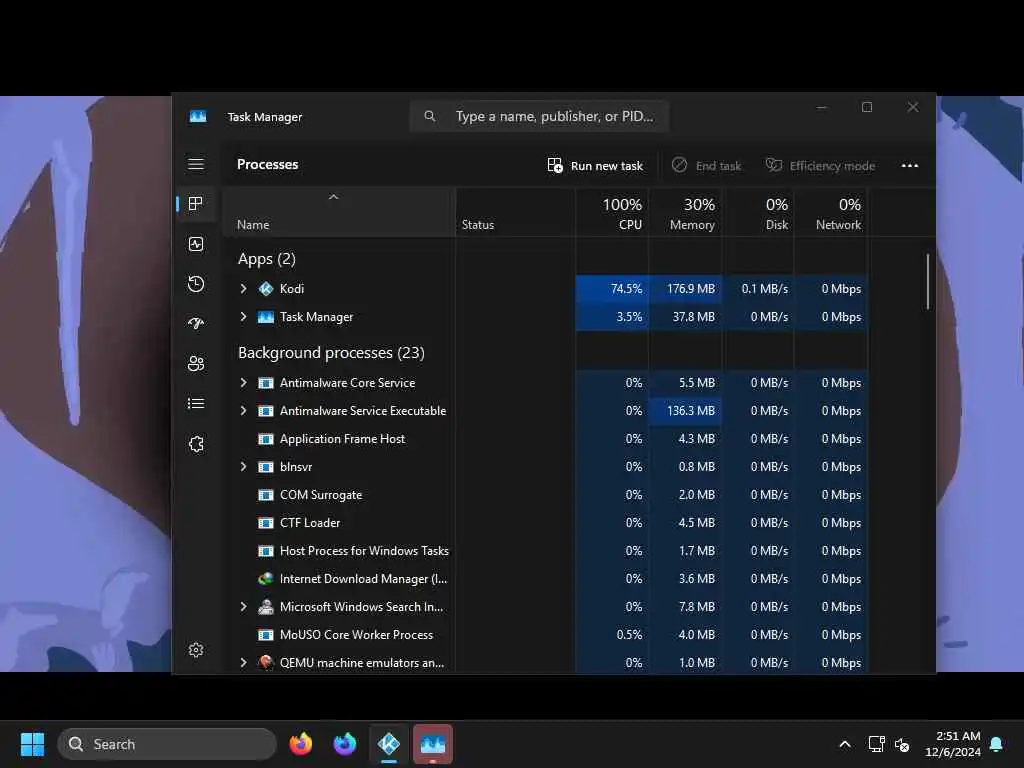Image resolution: width=1024 pixels, height=768 pixels.
Task: Click the Microsoft Windows Search Indexer icon
Action: pos(266,607)
